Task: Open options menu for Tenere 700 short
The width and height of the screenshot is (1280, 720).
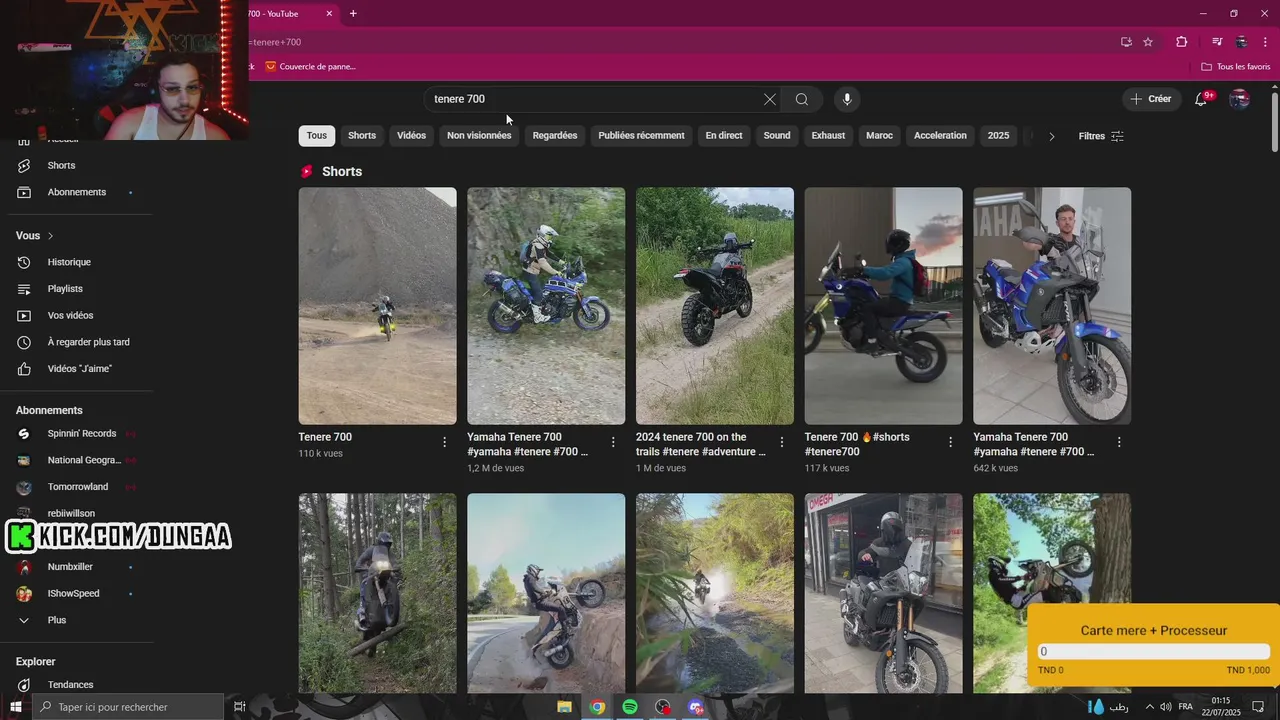Action: [445, 441]
